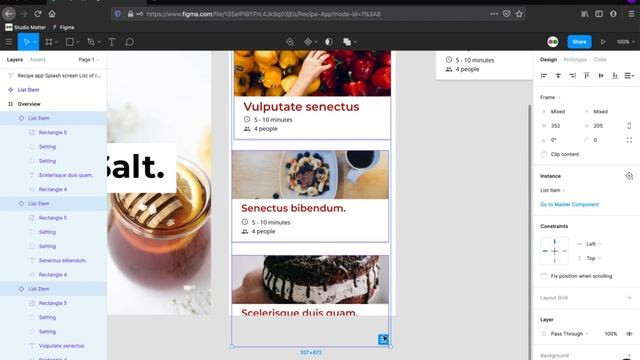The image size is (640, 360).
Task: Click the Align Horizontal Centers icon
Action: tap(558, 76)
